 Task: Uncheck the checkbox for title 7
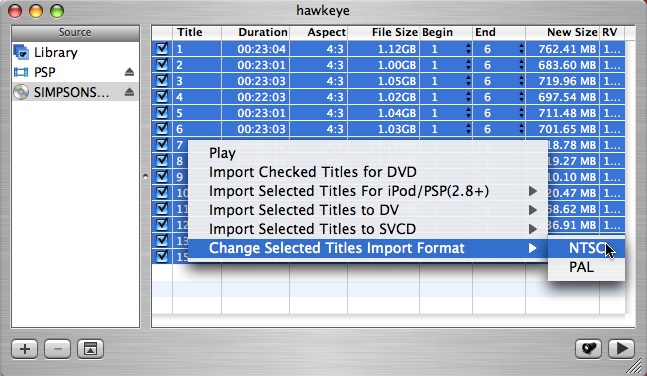click(x=162, y=145)
